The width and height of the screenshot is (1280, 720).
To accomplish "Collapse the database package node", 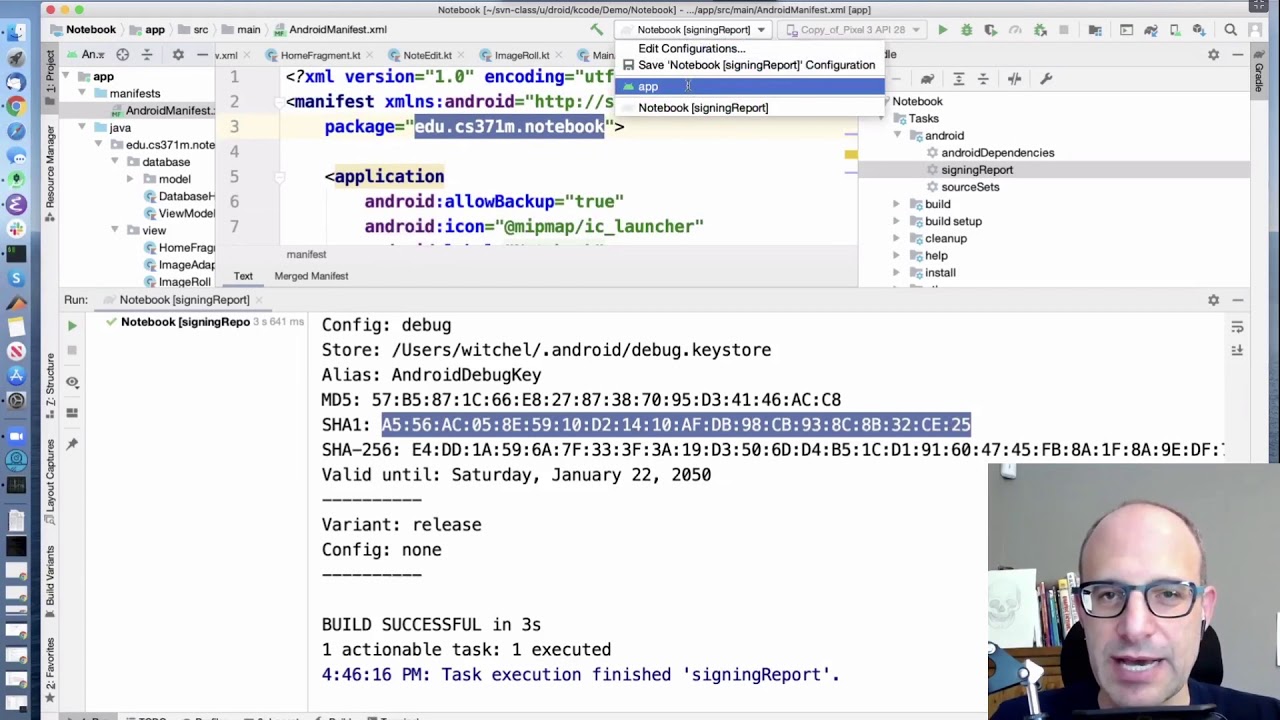I will coord(114,162).
